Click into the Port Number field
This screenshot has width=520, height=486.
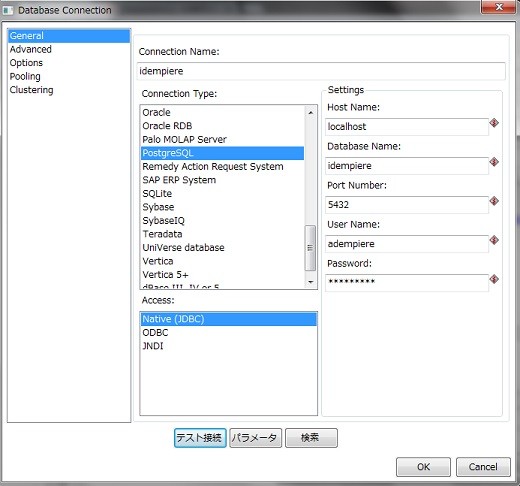[x=407, y=205]
